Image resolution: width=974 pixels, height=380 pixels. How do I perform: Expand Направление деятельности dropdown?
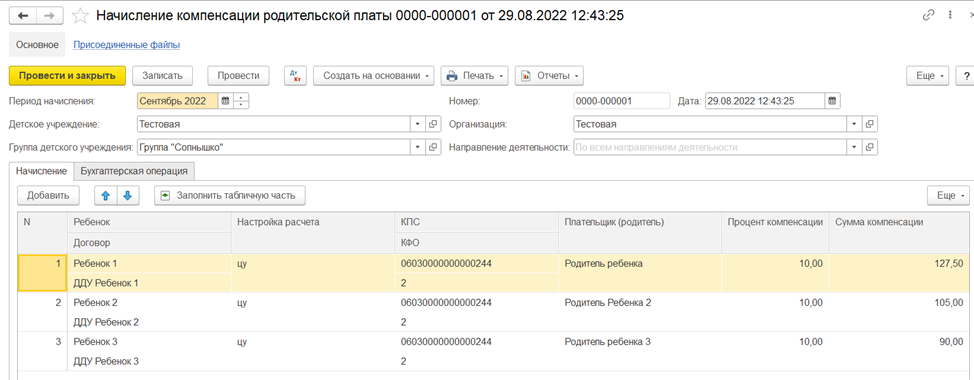(x=855, y=147)
